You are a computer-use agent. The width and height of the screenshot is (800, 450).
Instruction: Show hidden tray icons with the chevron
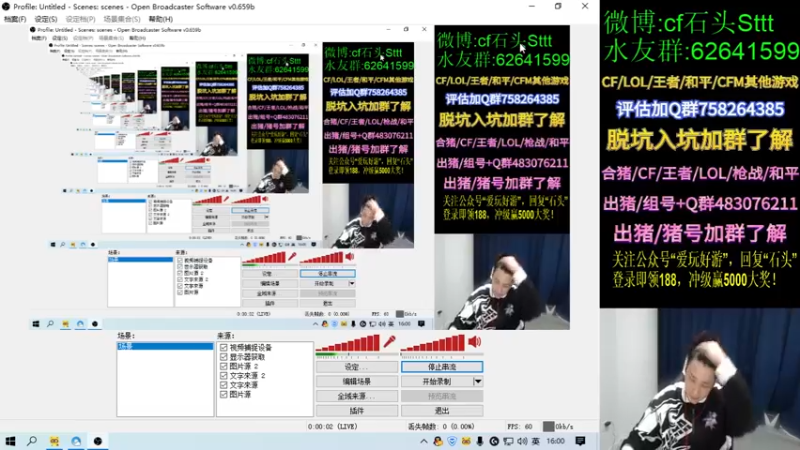point(423,441)
